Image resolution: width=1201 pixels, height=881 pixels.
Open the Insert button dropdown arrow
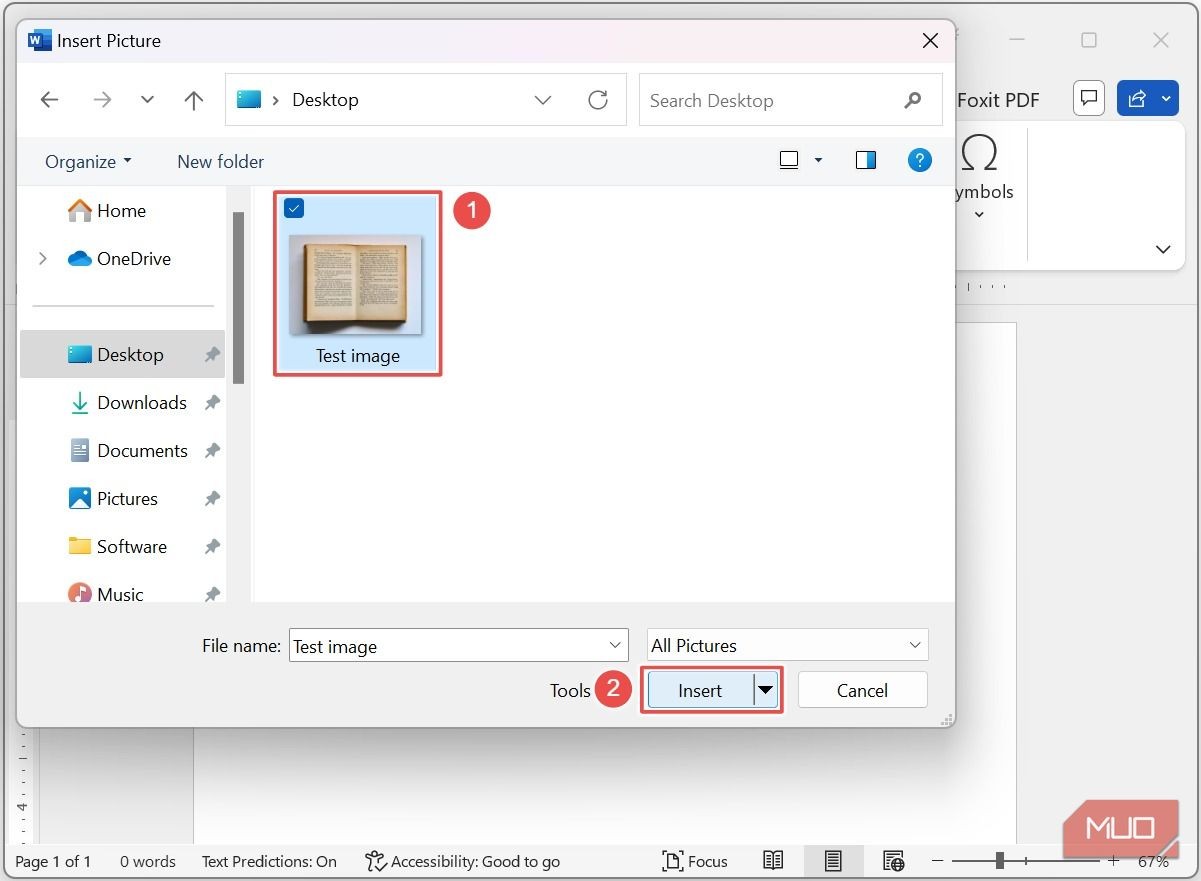point(765,690)
